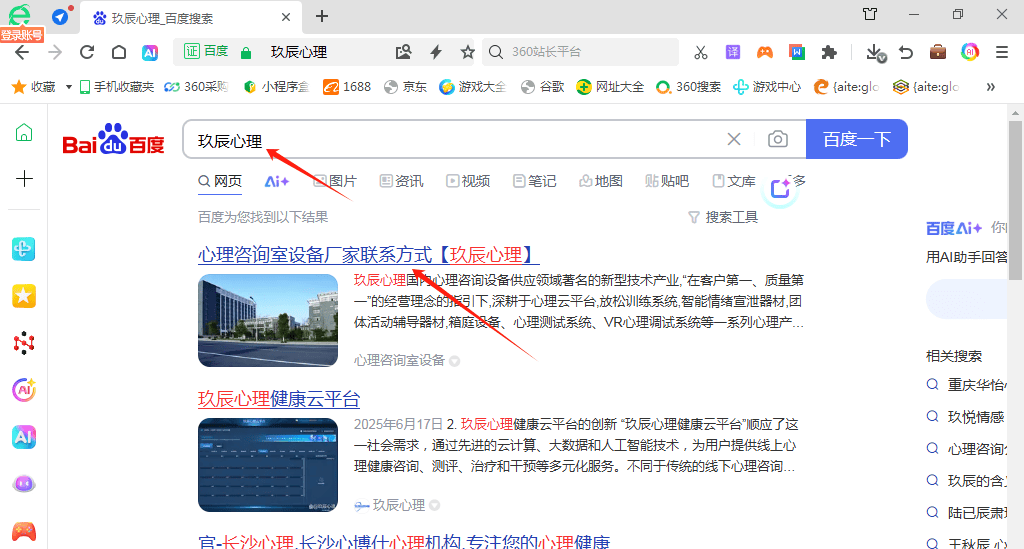Image resolution: width=1024 pixels, height=549 pixels.
Task: Open the downloads icon in toolbar
Action: (874, 52)
